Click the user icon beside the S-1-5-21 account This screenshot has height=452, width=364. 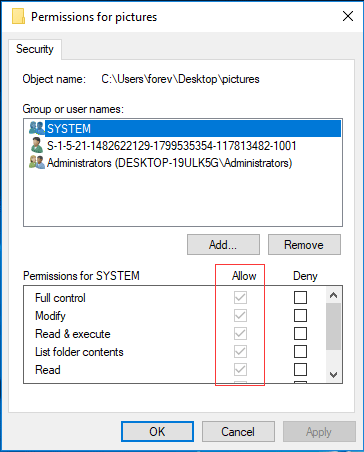[36, 145]
